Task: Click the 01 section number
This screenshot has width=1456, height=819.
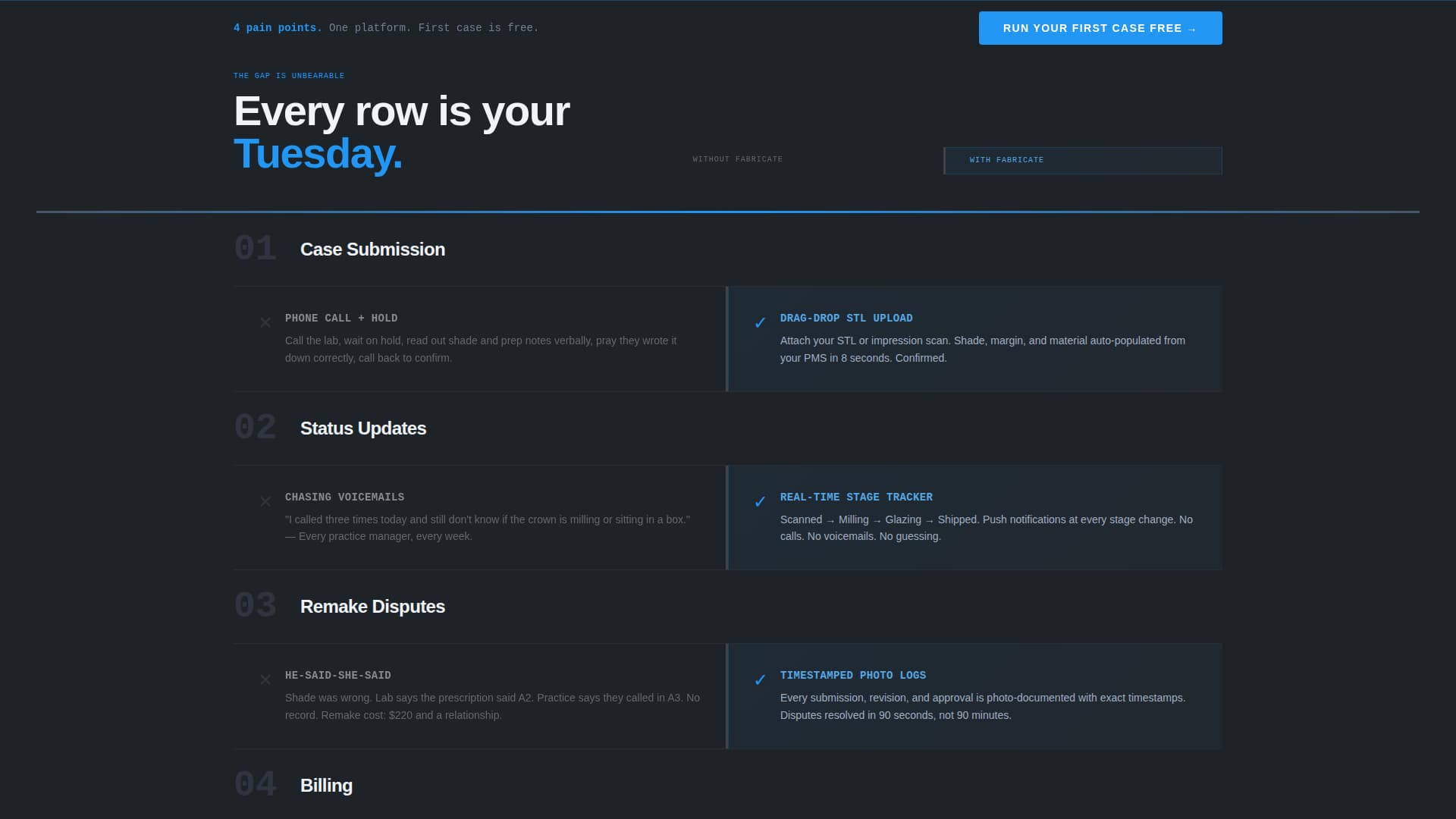Action: (255, 249)
